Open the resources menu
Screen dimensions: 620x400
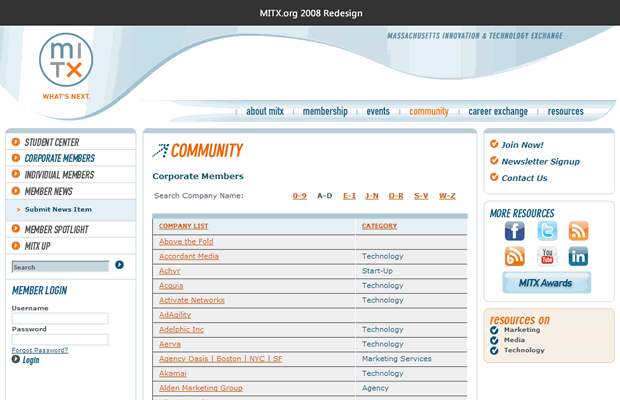pyautogui.click(x=565, y=111)
